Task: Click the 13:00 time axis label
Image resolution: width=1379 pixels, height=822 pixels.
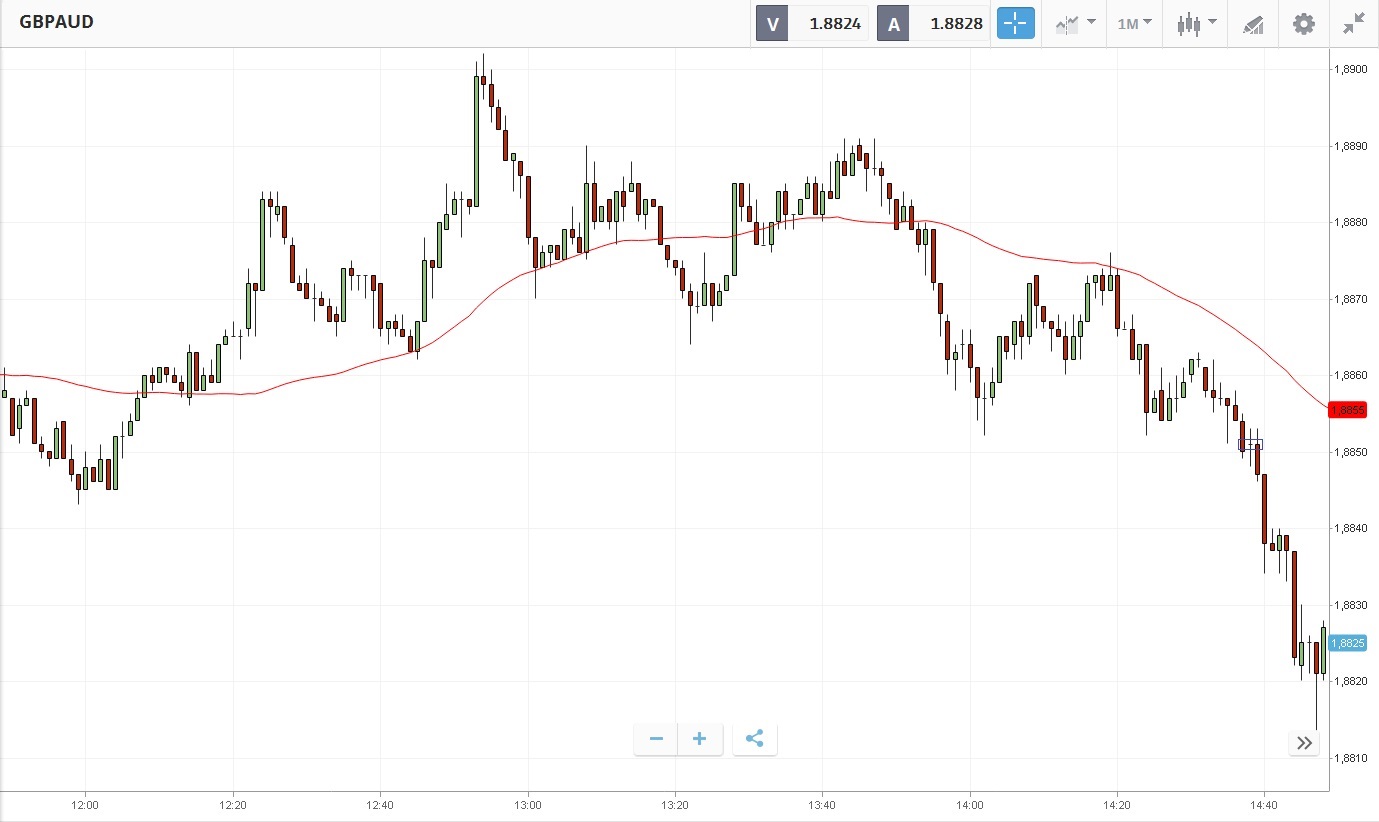Action: tap(528, 804)
